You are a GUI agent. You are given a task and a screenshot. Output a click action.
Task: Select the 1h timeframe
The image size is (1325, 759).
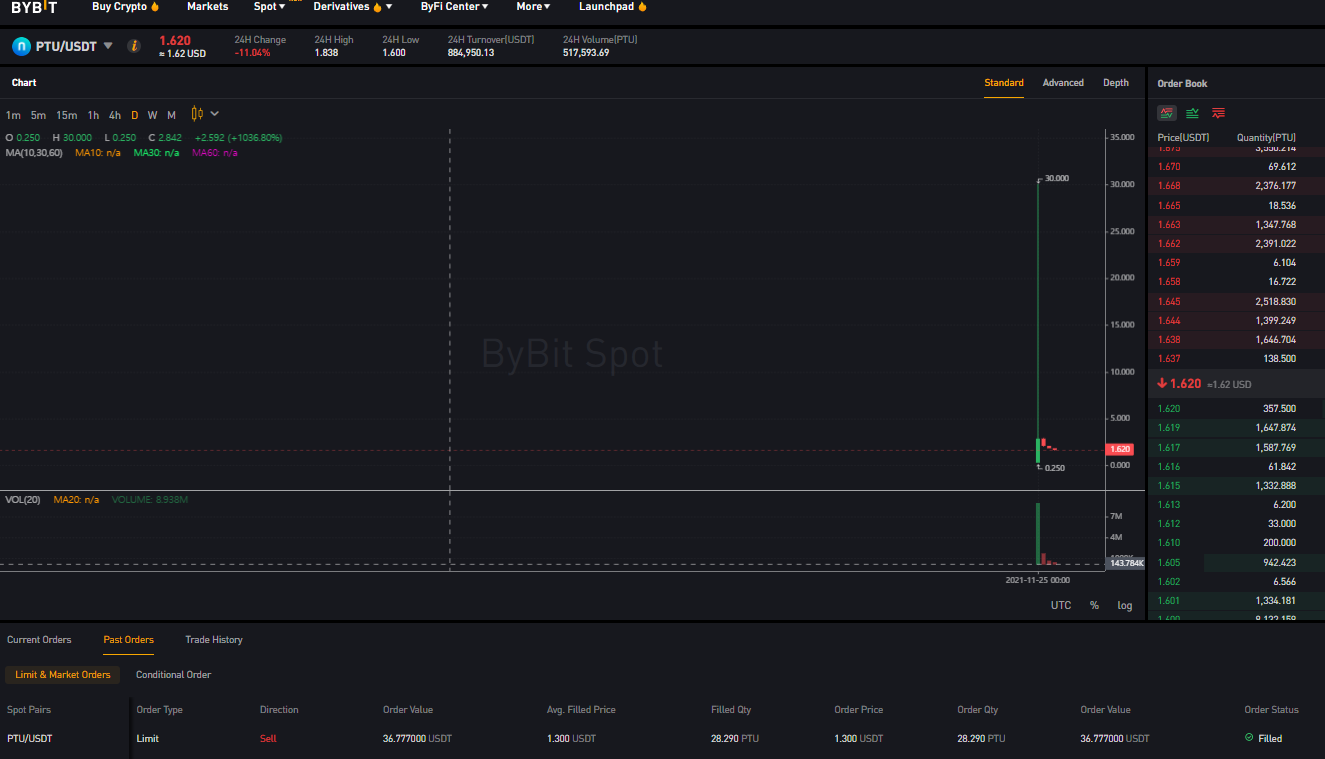93,115
